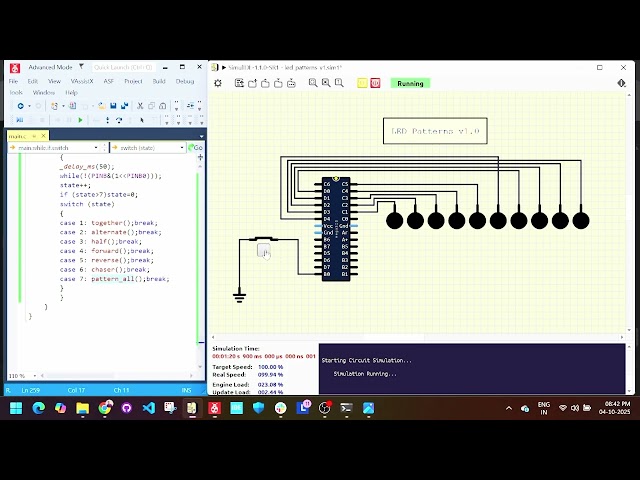Viewport: 640px width, 480px height.
Task: Save the file with the floppy disk icon
Action: pyautogui.click(x=113, y=105)
